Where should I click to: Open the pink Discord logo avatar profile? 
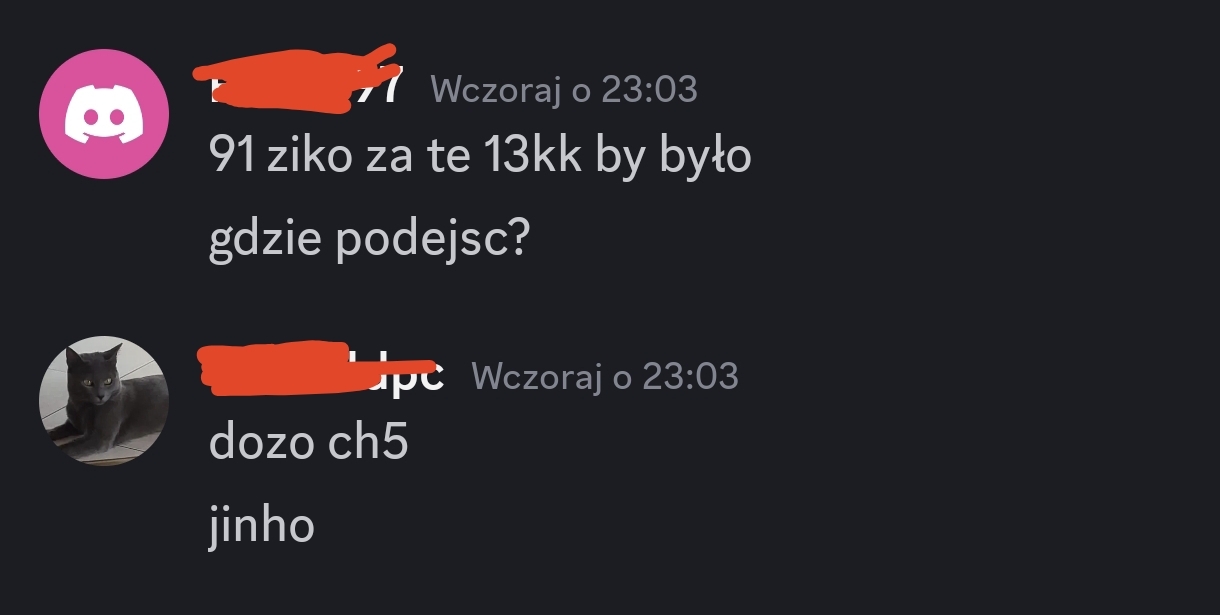(104, 114)
